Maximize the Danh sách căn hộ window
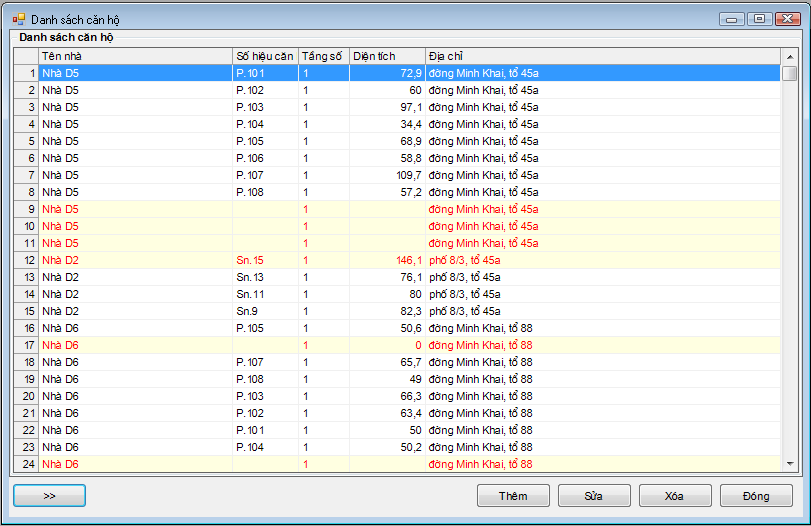The image size is (811, 526). pos(759,18)
